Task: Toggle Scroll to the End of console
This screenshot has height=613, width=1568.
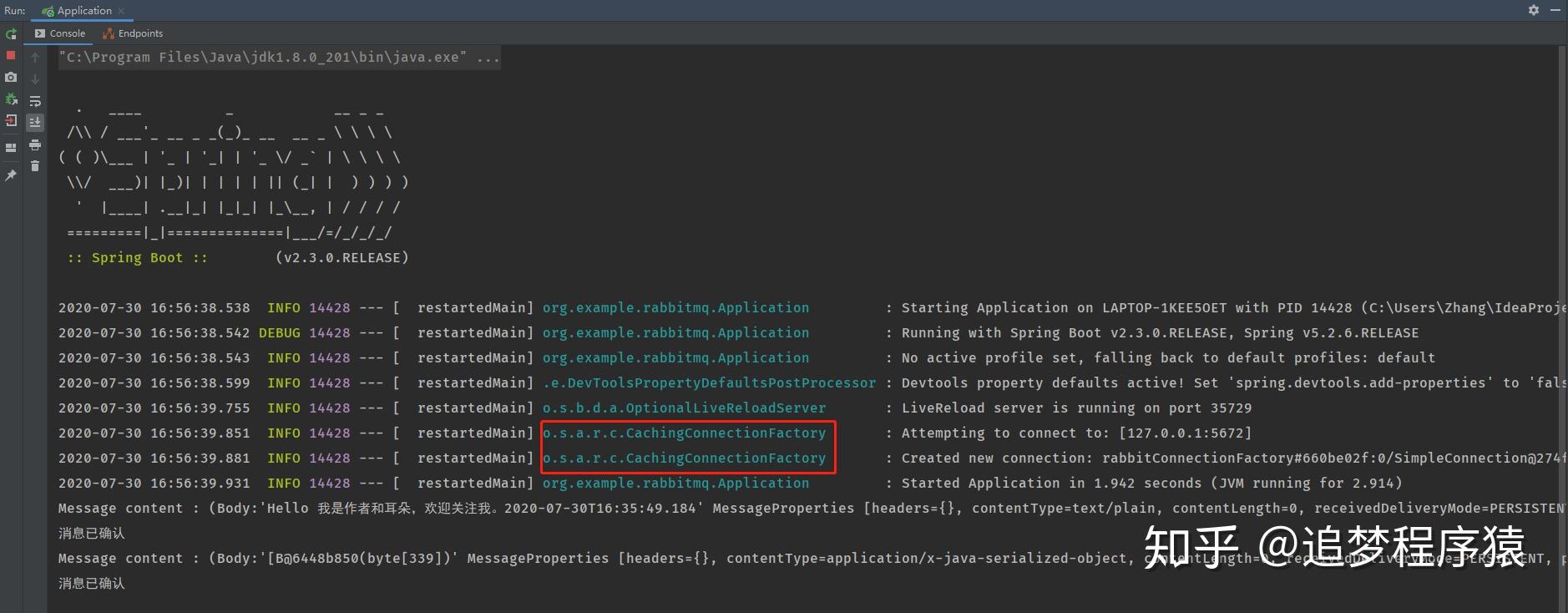Action: point(35,122)
